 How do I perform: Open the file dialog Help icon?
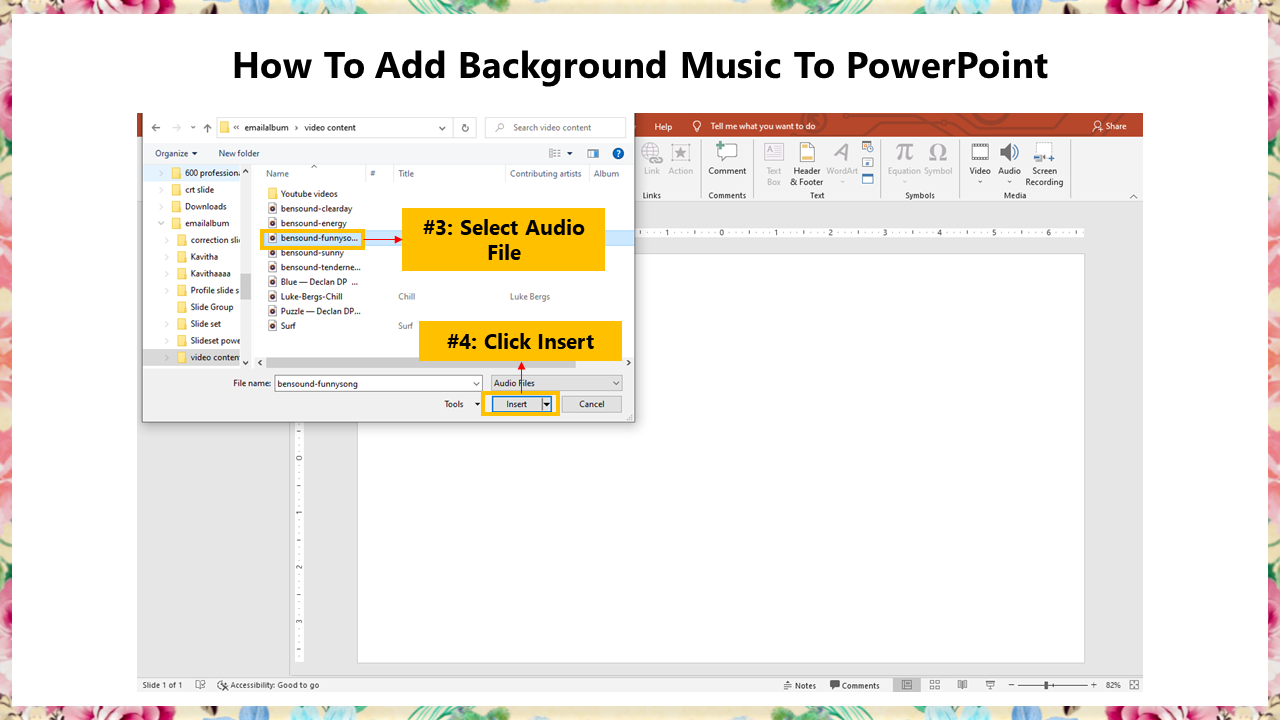pos(618,153)
